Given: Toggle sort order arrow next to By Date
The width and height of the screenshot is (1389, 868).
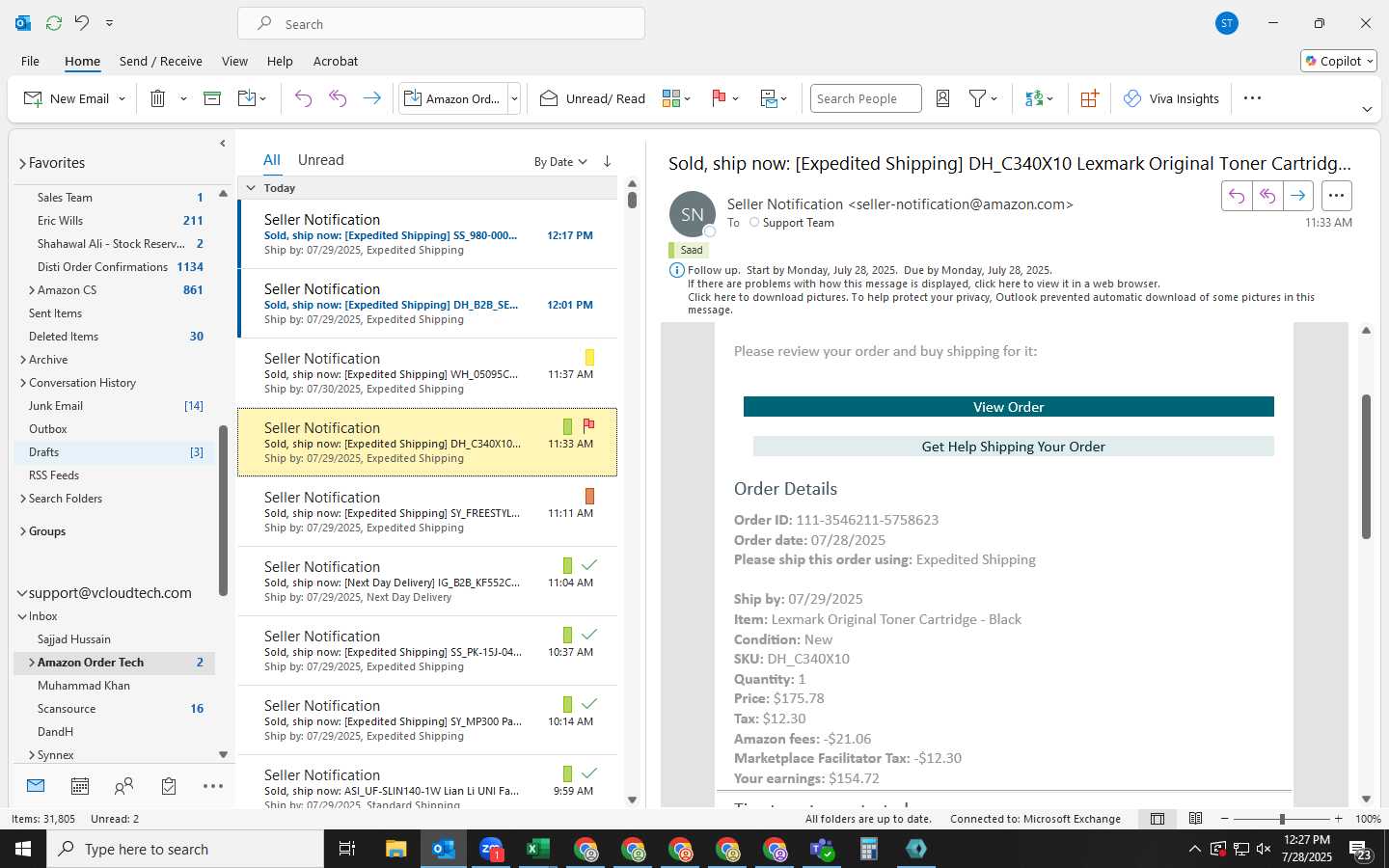Looking at the screenshot, I should tap(607, 161).
